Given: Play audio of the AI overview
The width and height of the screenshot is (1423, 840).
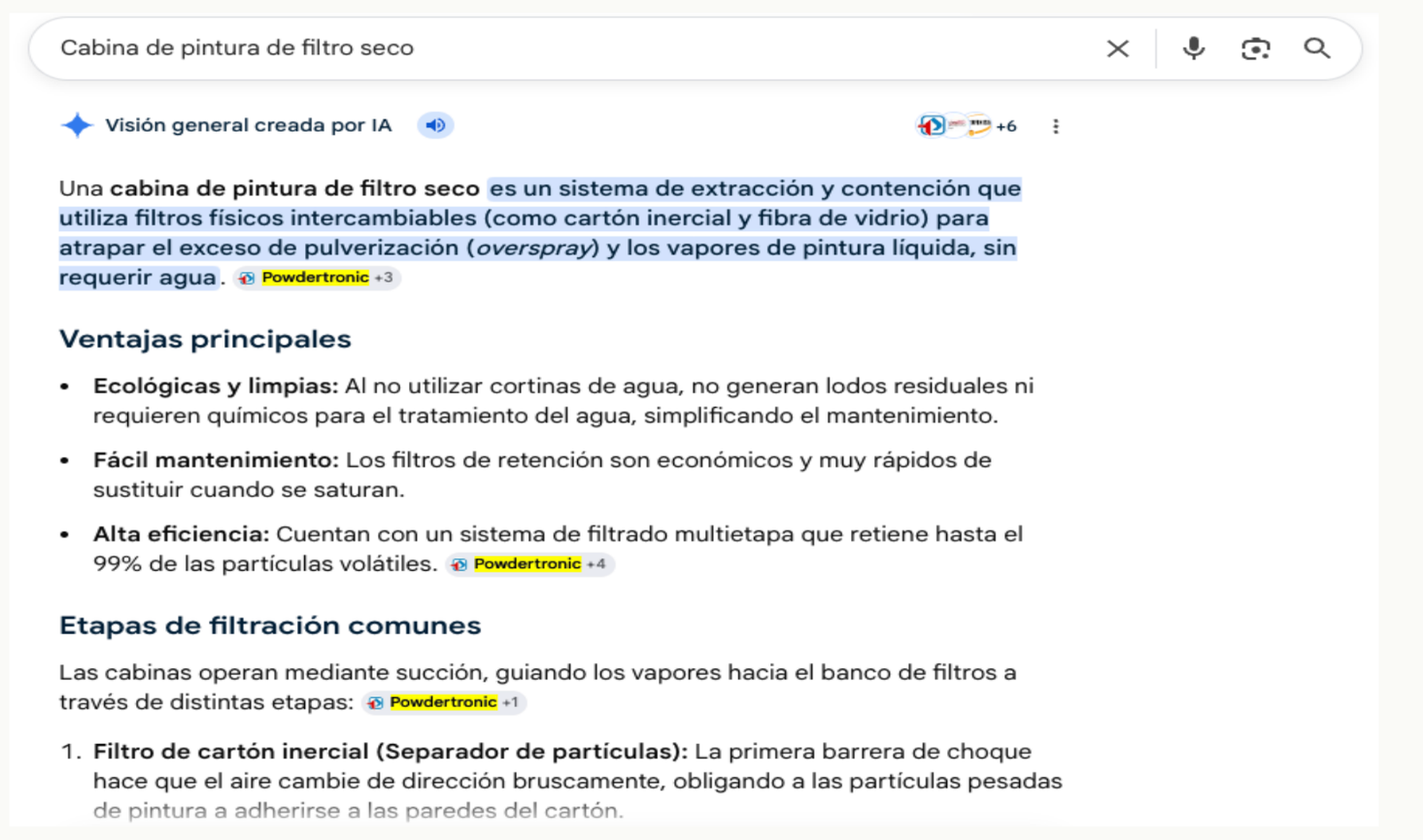Looking at the screenshot, I should (x=436, y=125).
